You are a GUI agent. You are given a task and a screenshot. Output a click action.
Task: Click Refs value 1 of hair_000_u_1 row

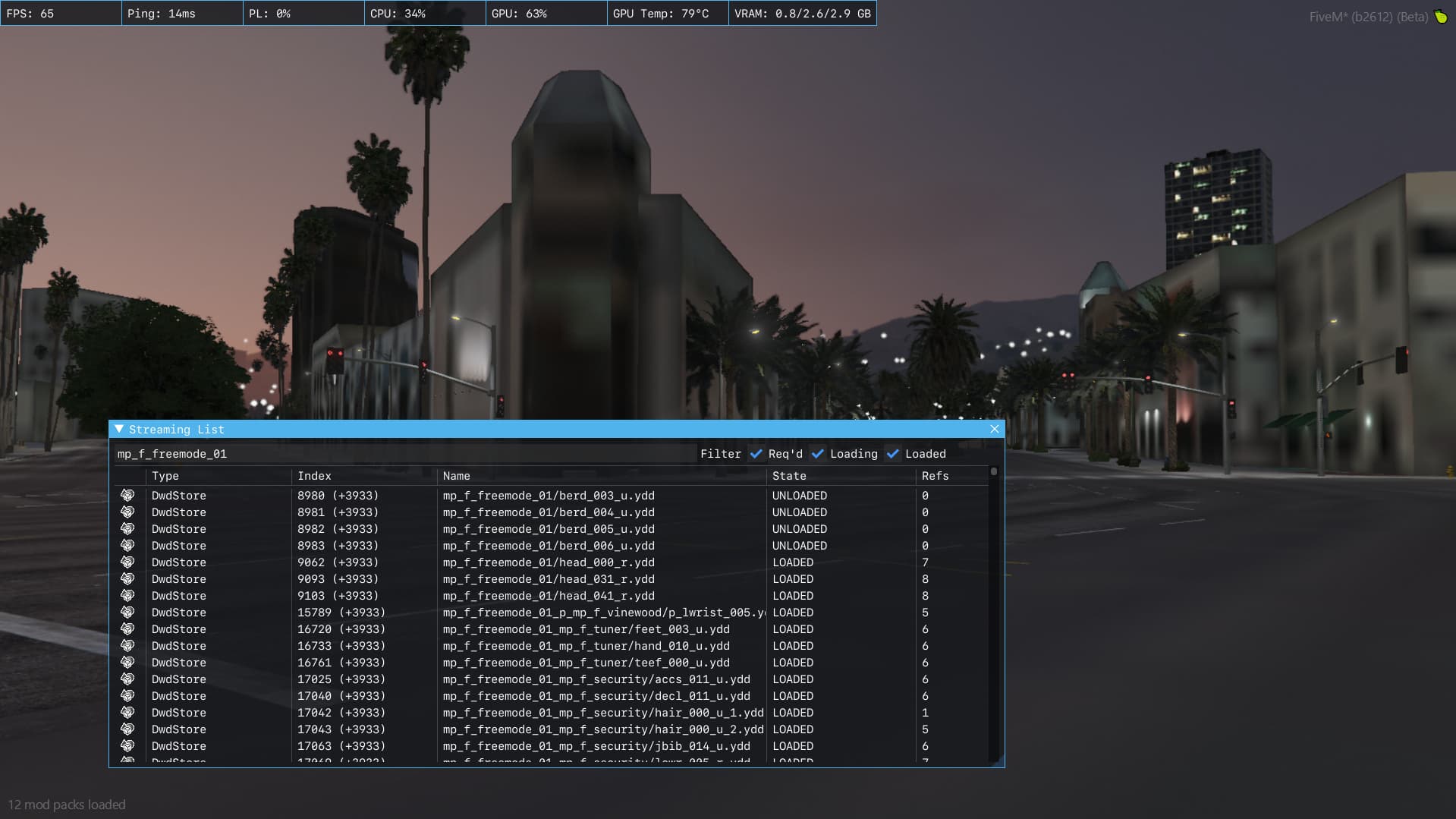pos(925,713)
